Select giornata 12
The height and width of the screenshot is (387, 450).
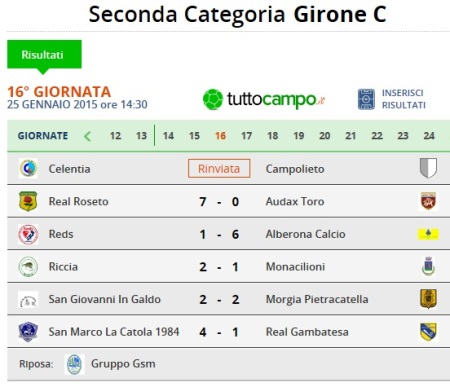[x=115, y=136]
